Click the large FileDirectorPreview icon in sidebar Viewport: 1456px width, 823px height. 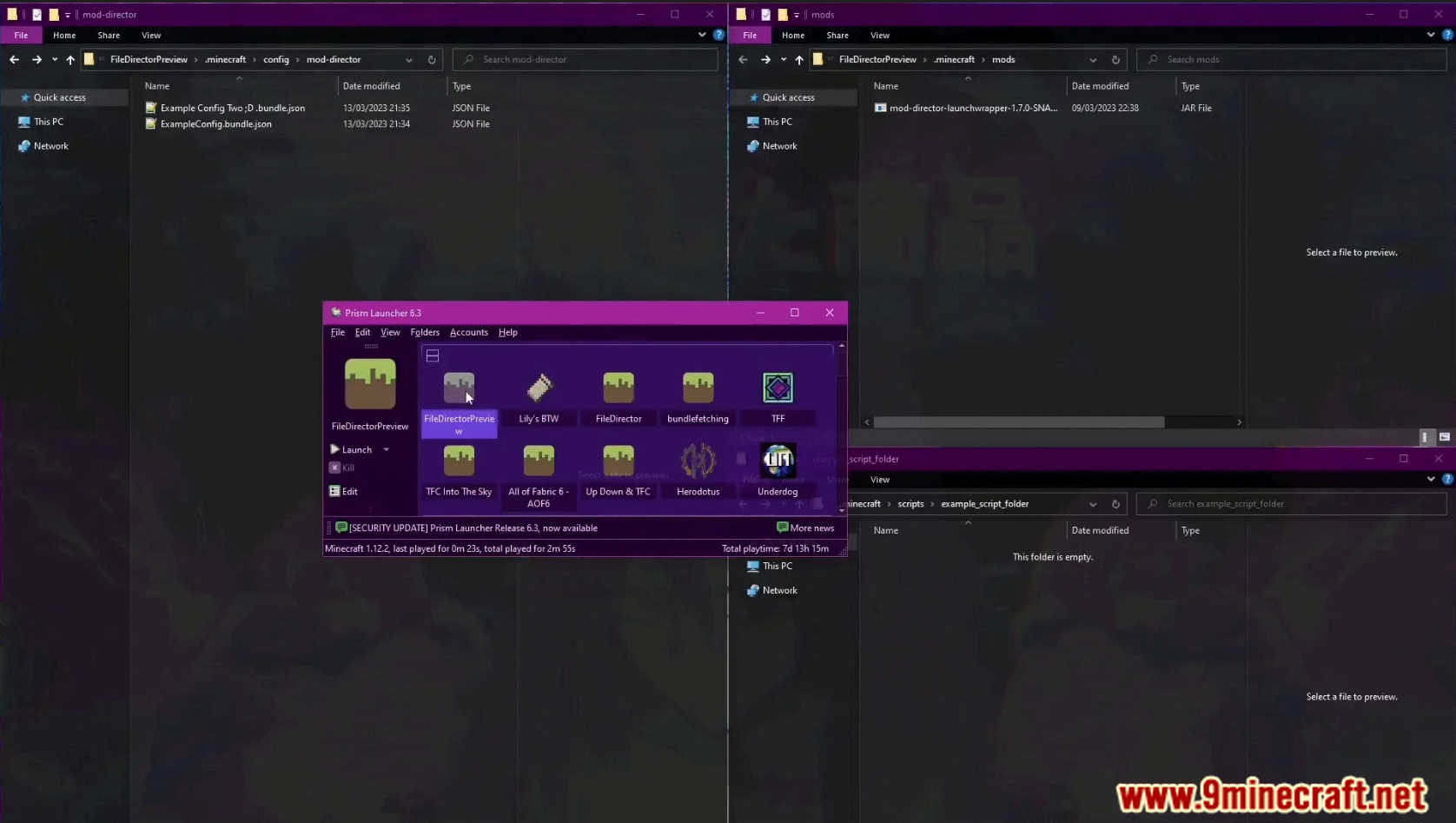370,384
